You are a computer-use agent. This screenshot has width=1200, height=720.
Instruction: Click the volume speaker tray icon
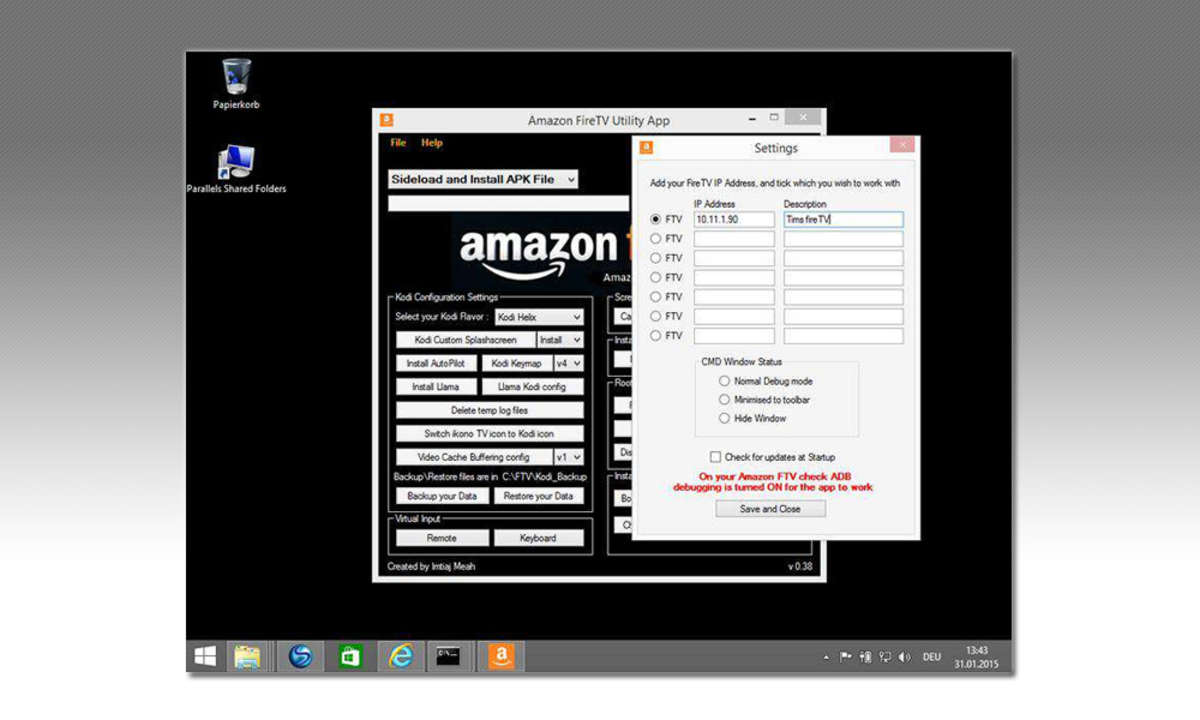[x=904, y=657]
